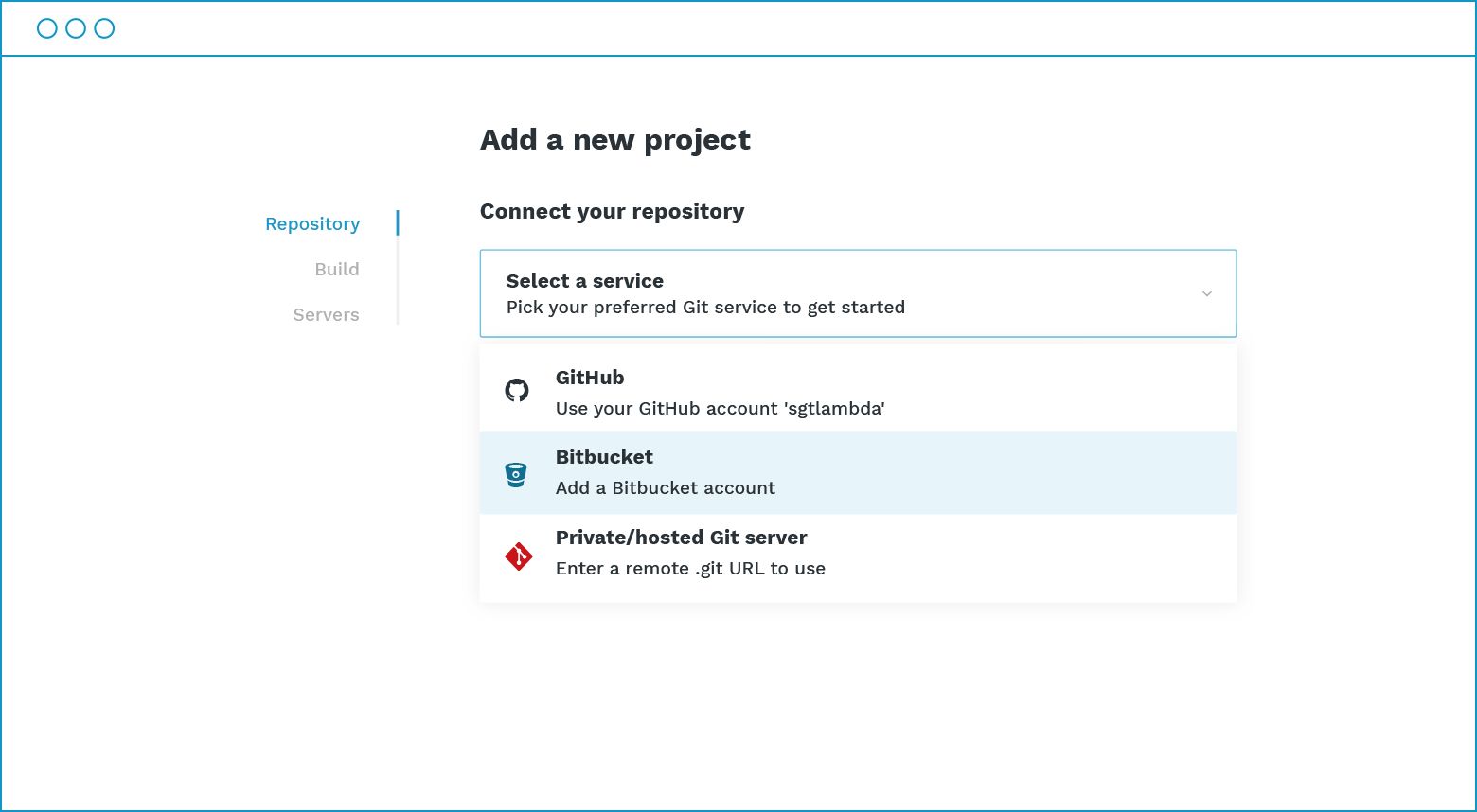This screenshot has height=812, width=1477.
Task: Click the GitHub octocat logo icon
Action: [517, 390]
